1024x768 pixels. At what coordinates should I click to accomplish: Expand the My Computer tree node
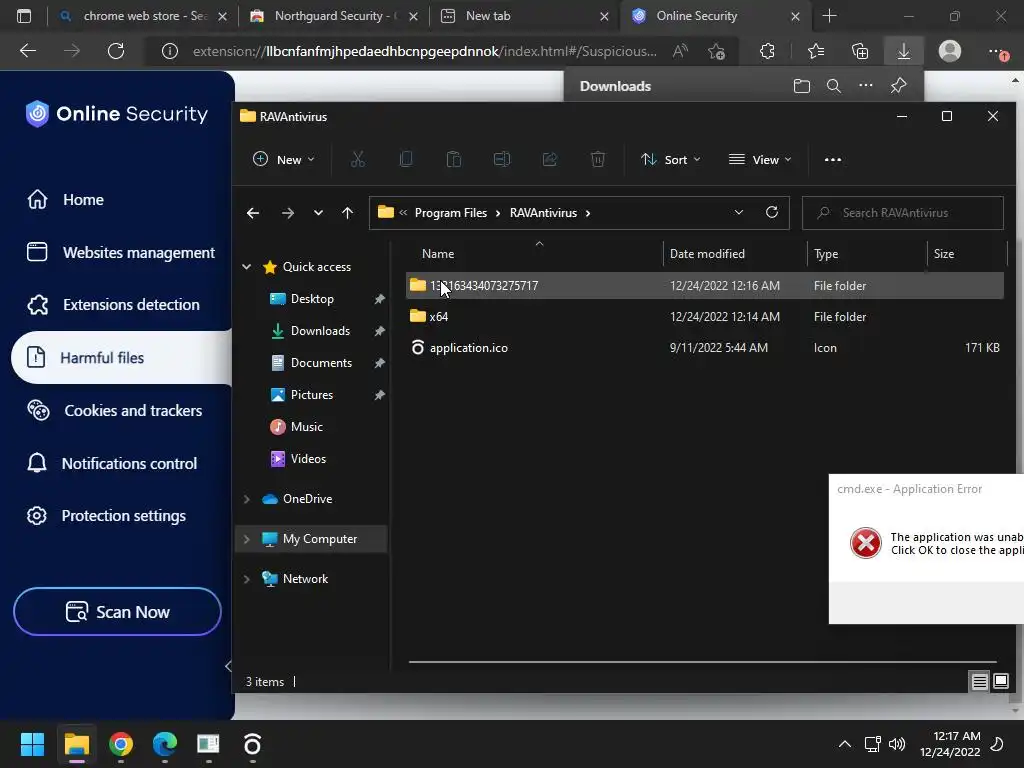coord(247,539)
